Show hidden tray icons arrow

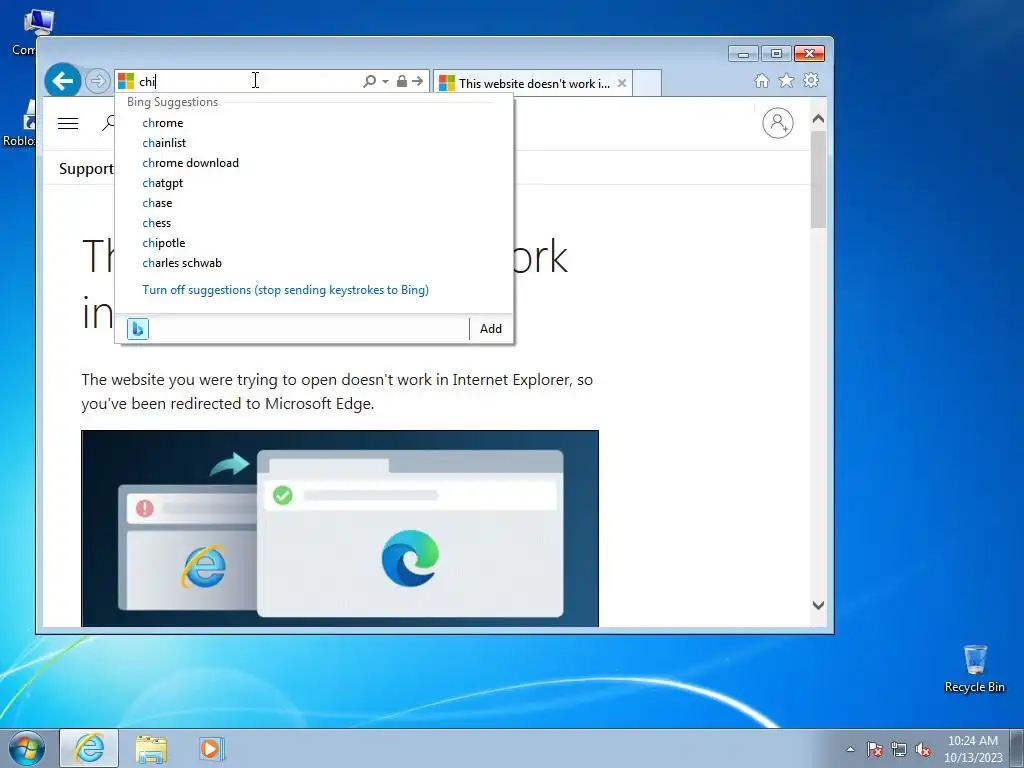[x=850, y=749]
